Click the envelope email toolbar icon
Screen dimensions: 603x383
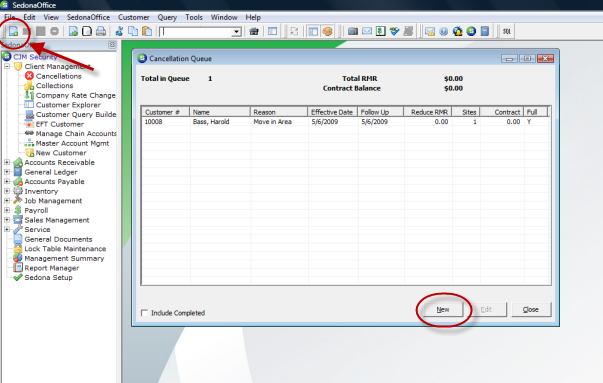click(x=367, y=31)
